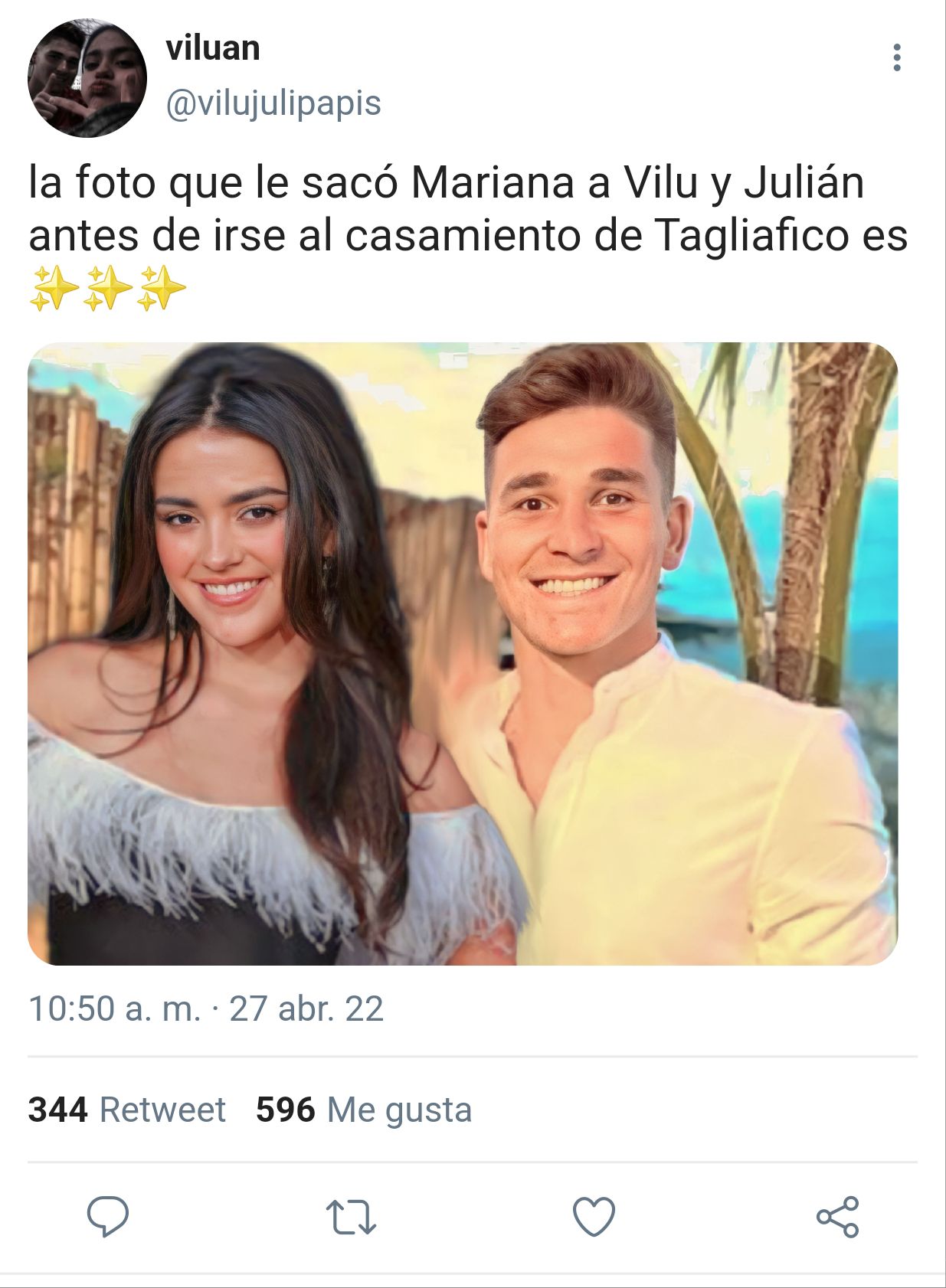This screenshot has height=1288, width=946.
Task: Click the display name viluan
Action: coord(213,48)
